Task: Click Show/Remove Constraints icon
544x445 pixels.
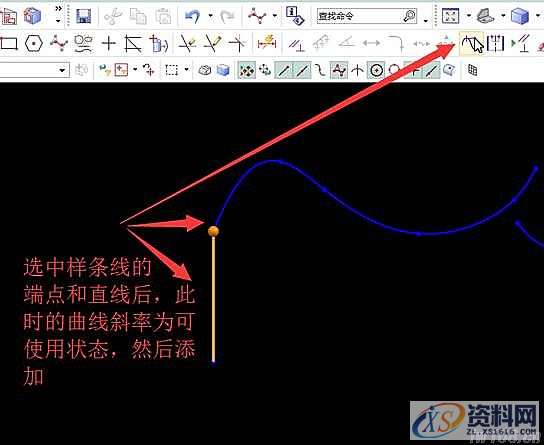Action: [x=521, y=43]
